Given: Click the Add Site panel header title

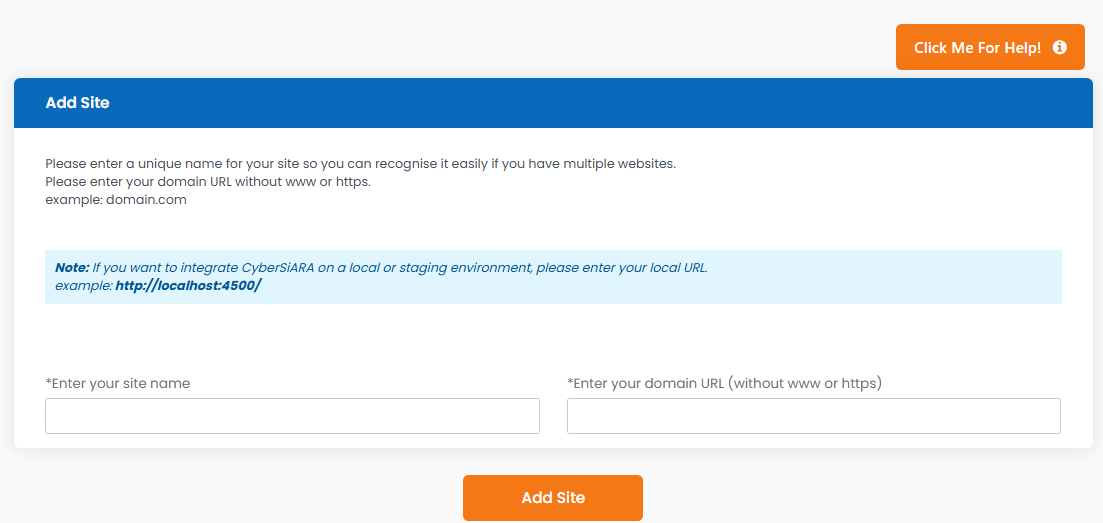Looking at the screenshot, I should (x=77, y=103).
